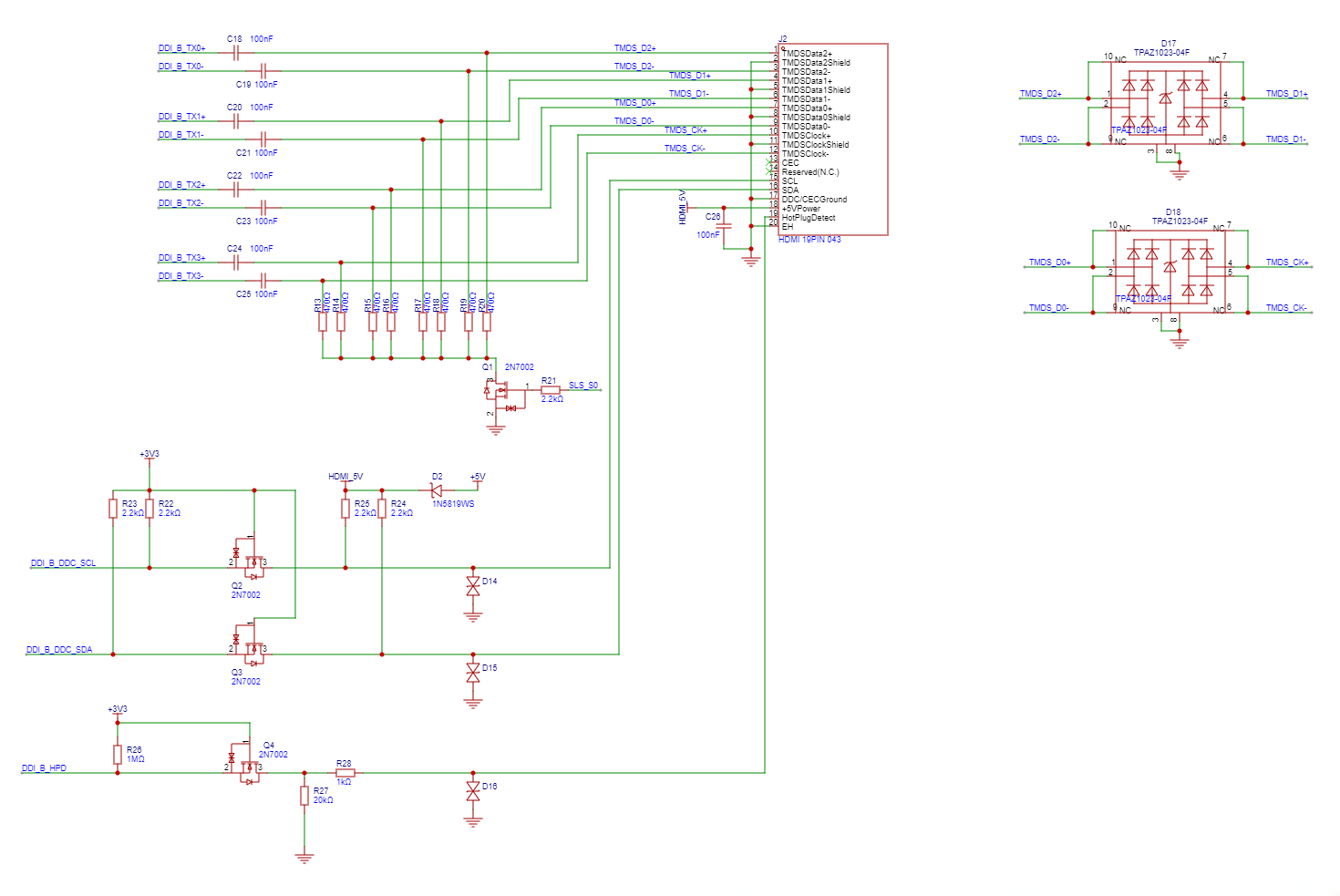Click the +5V power label near D2

pyautogui.click(x=478, y=477)
